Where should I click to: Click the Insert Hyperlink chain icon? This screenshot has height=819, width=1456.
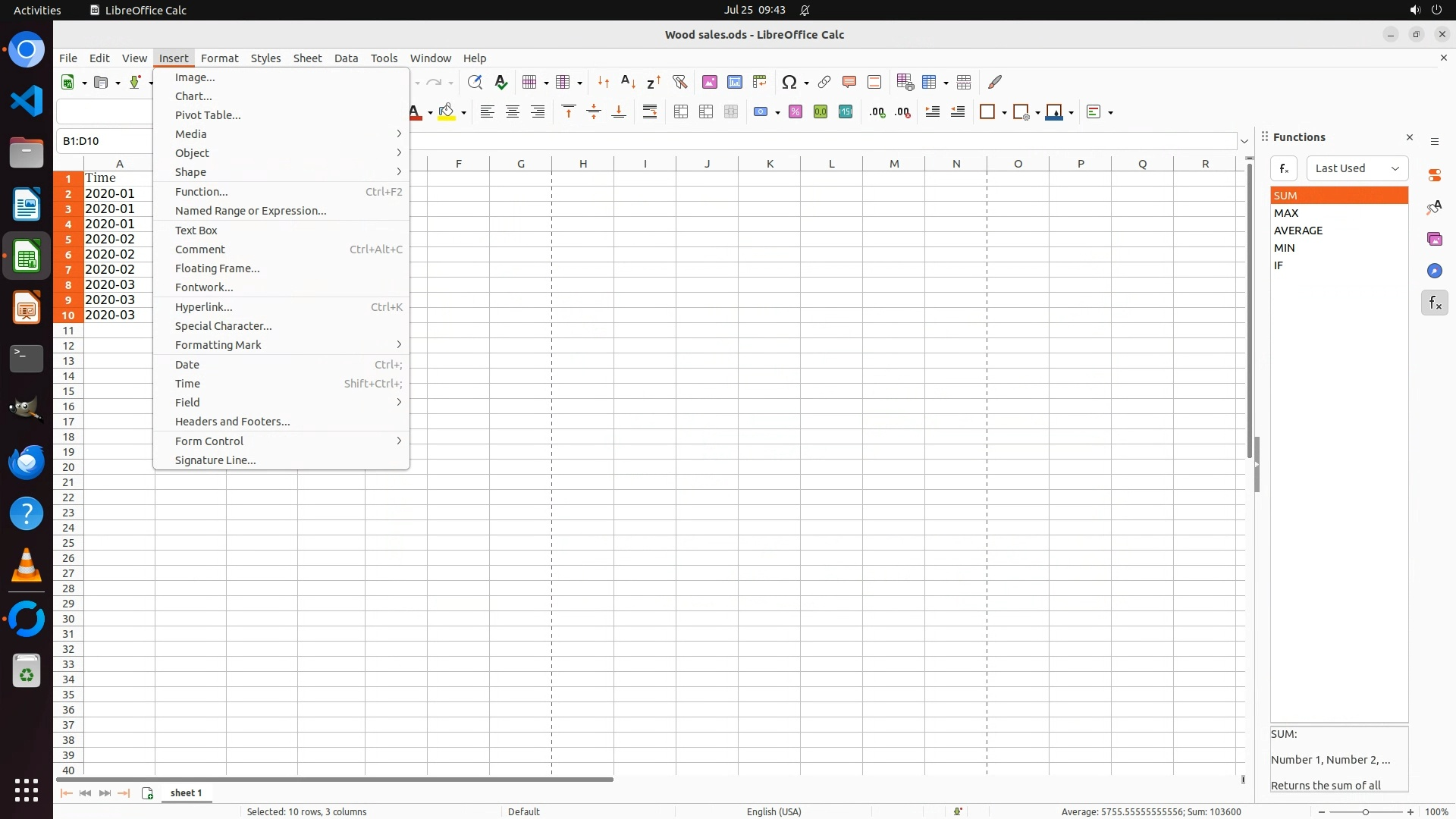tap(824, 82)
